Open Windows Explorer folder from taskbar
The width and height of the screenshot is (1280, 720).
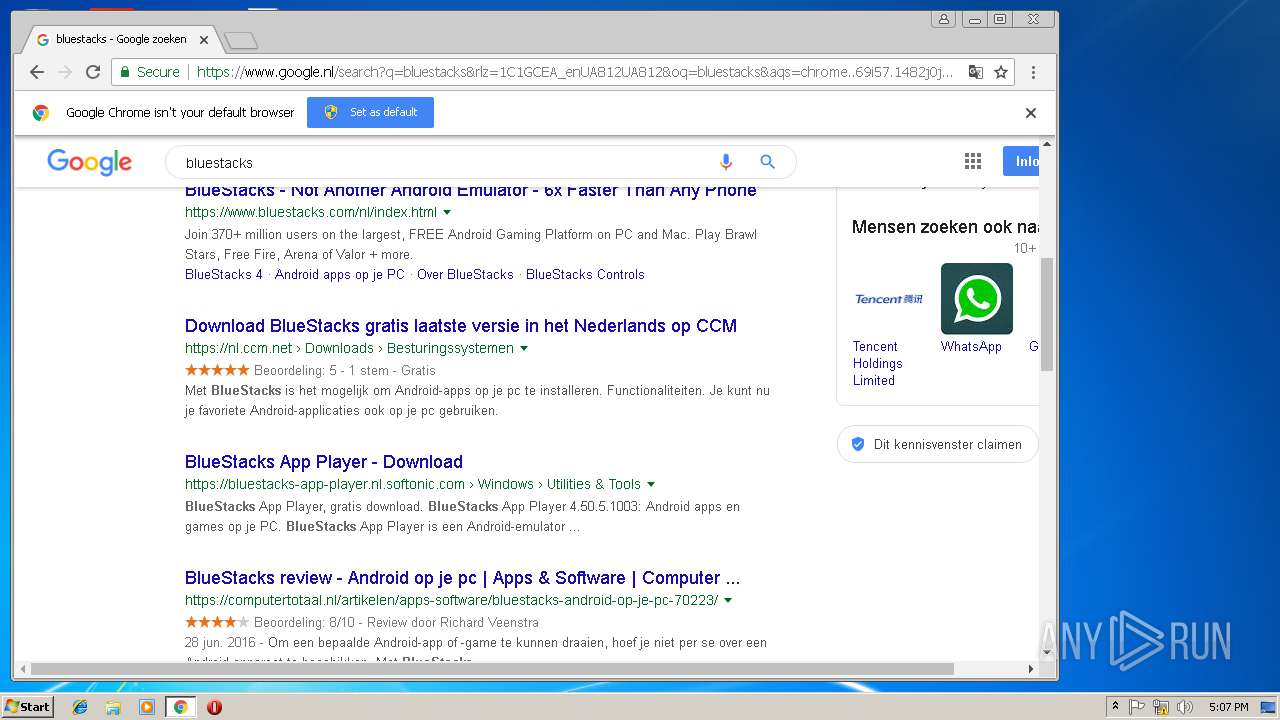(x=113, y=707)
